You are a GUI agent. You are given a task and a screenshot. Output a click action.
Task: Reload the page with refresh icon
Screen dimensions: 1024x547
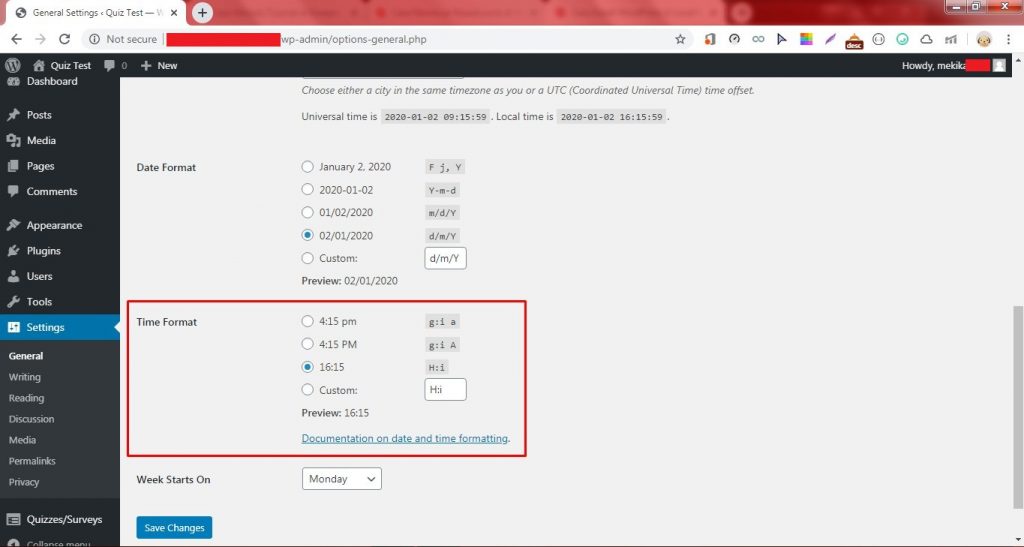(64, 39)
